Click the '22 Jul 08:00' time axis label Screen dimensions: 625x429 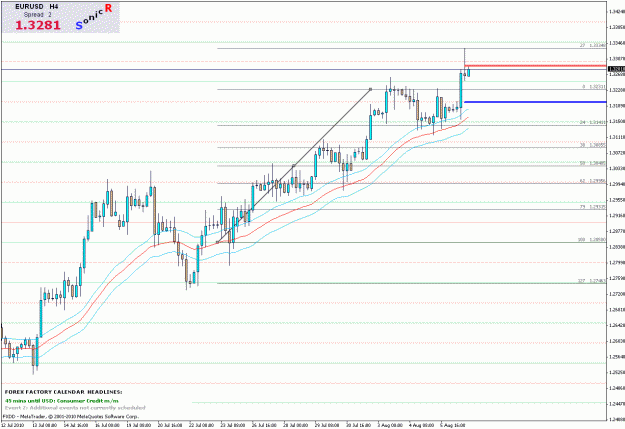[x=201, y=425]
